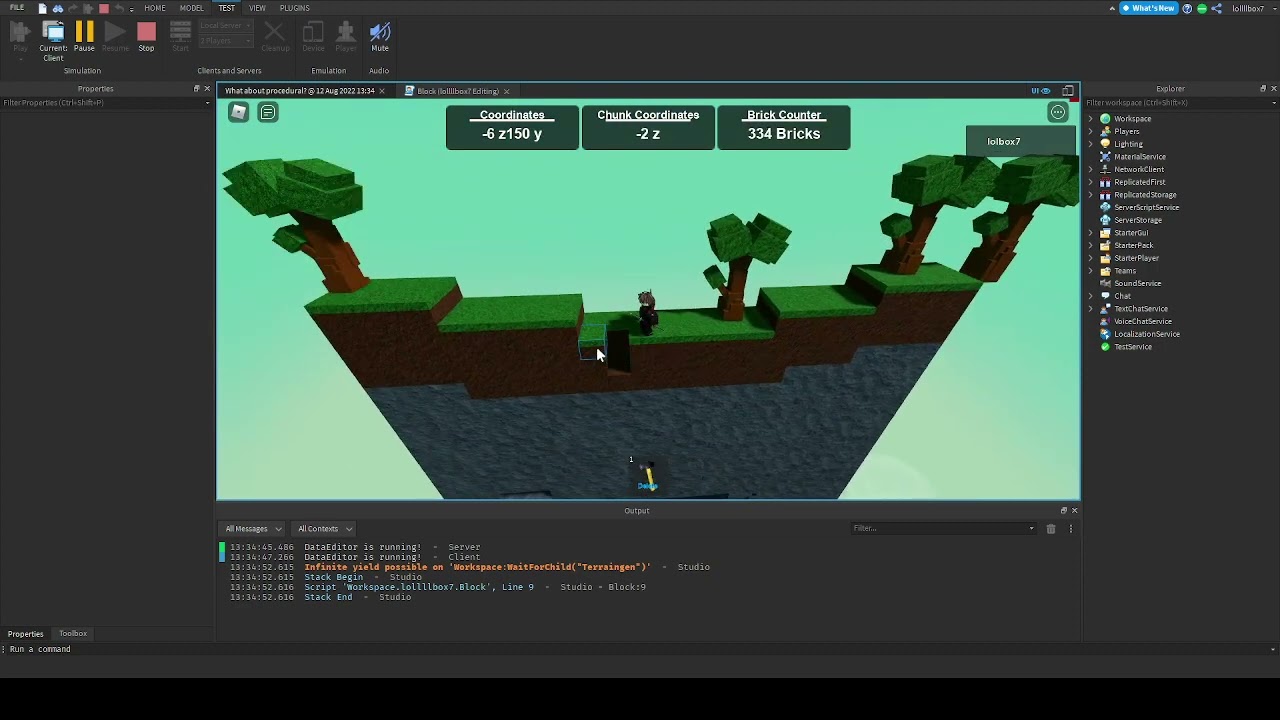
Task: Close the Block script tab
Action: point(506,91)
